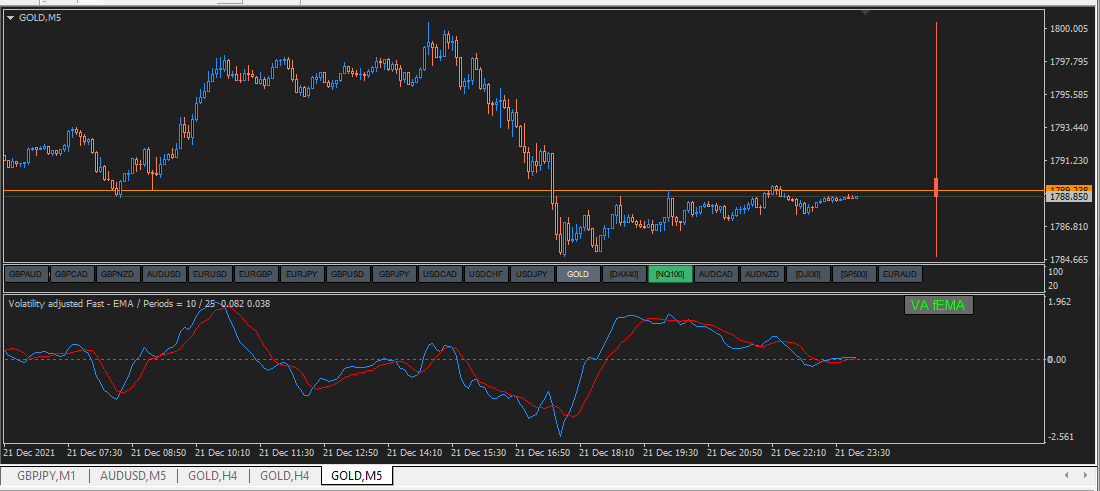1100x491 pixels.
Task: Click the -2.561 indicator scale value
Action: [1061, 436]
